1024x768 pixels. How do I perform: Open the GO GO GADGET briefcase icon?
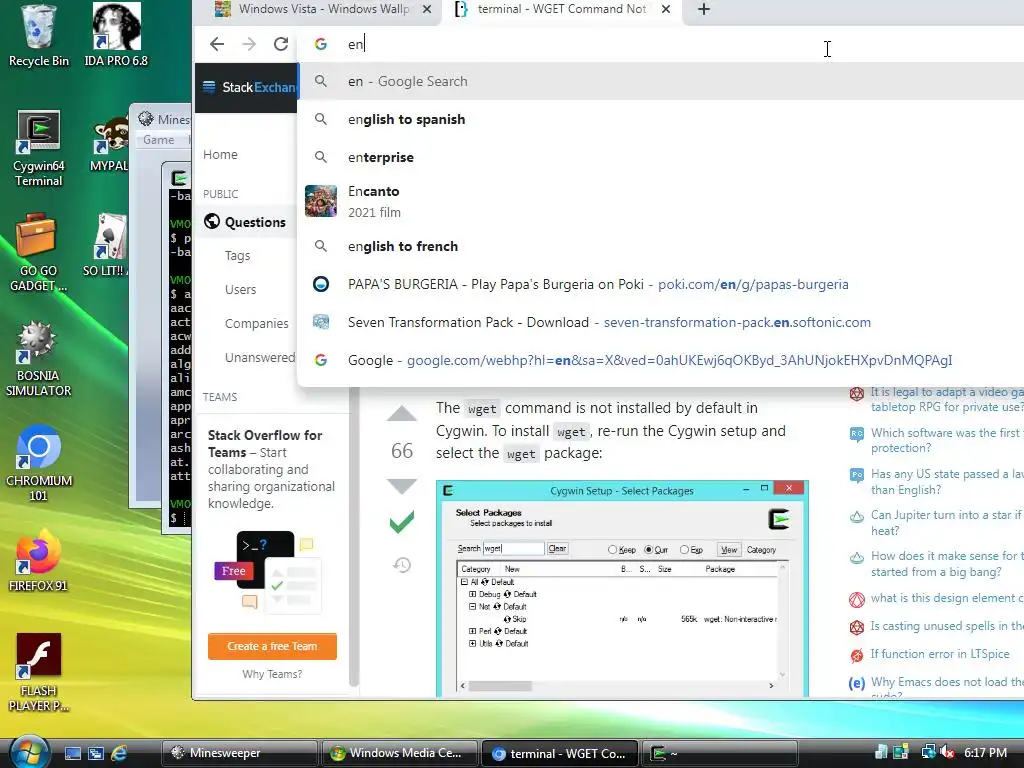click(x=39, y=252)
